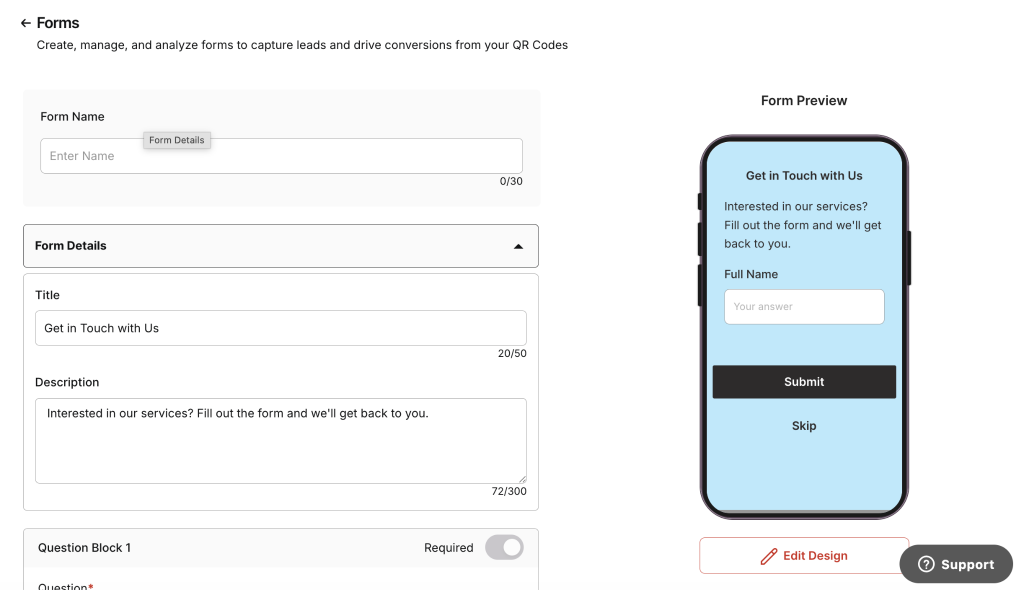Click the Get in Touch preview heading
This screenshot has width=1024, height=590.
pyautogui.click(x=804, y=176)
